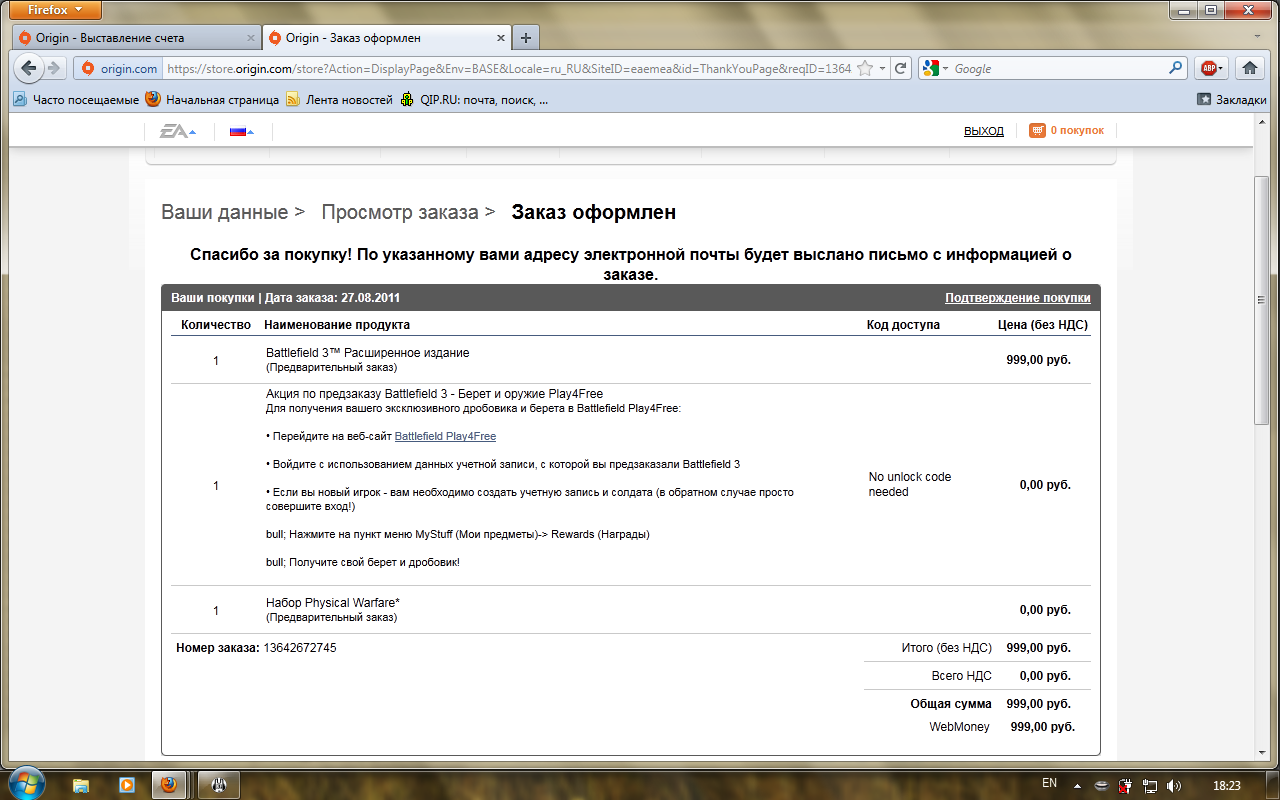
Task: Click the origin.com site identity button
Action: tap(119, 68)
